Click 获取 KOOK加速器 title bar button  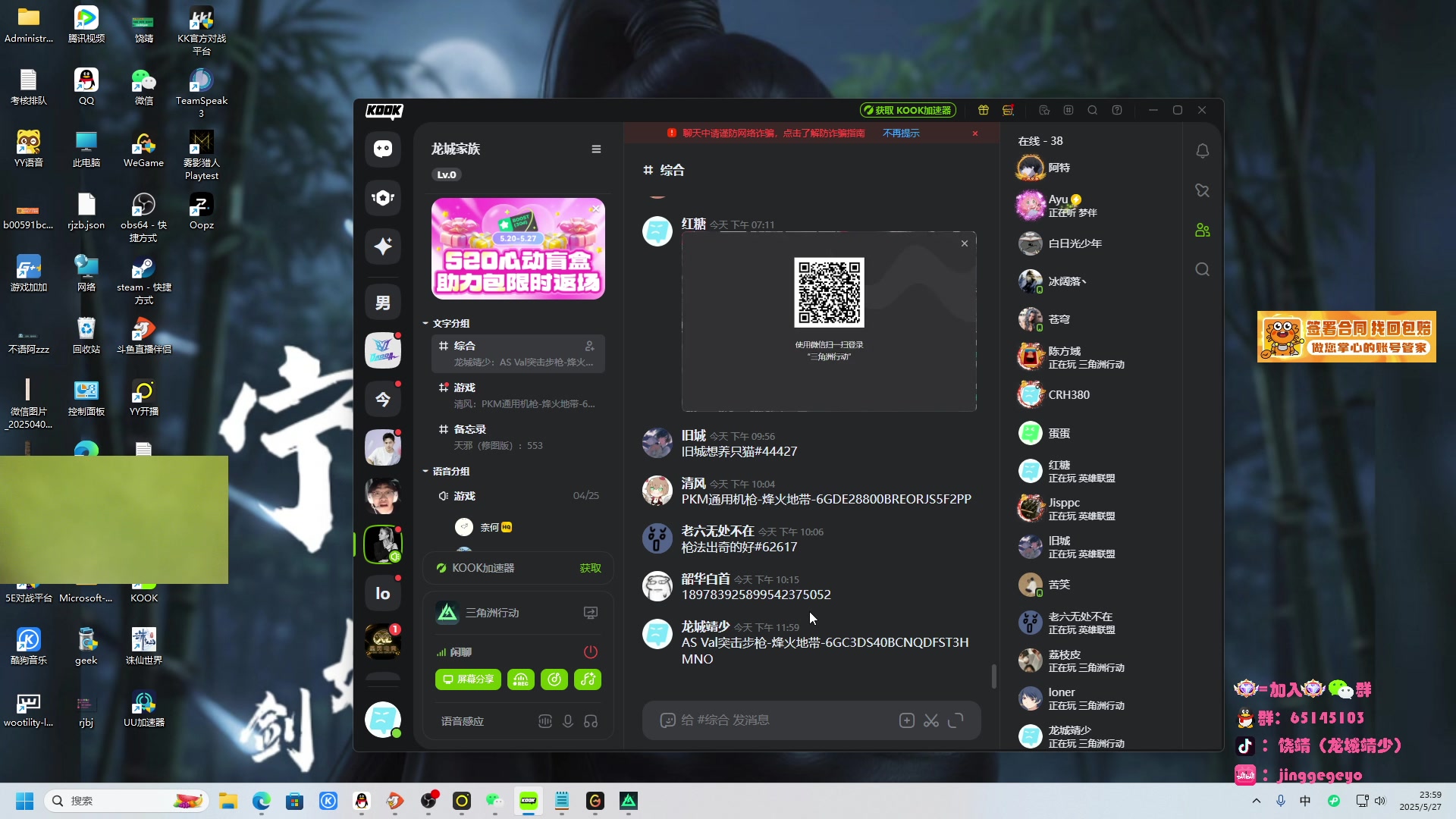(x=908, y=110)
